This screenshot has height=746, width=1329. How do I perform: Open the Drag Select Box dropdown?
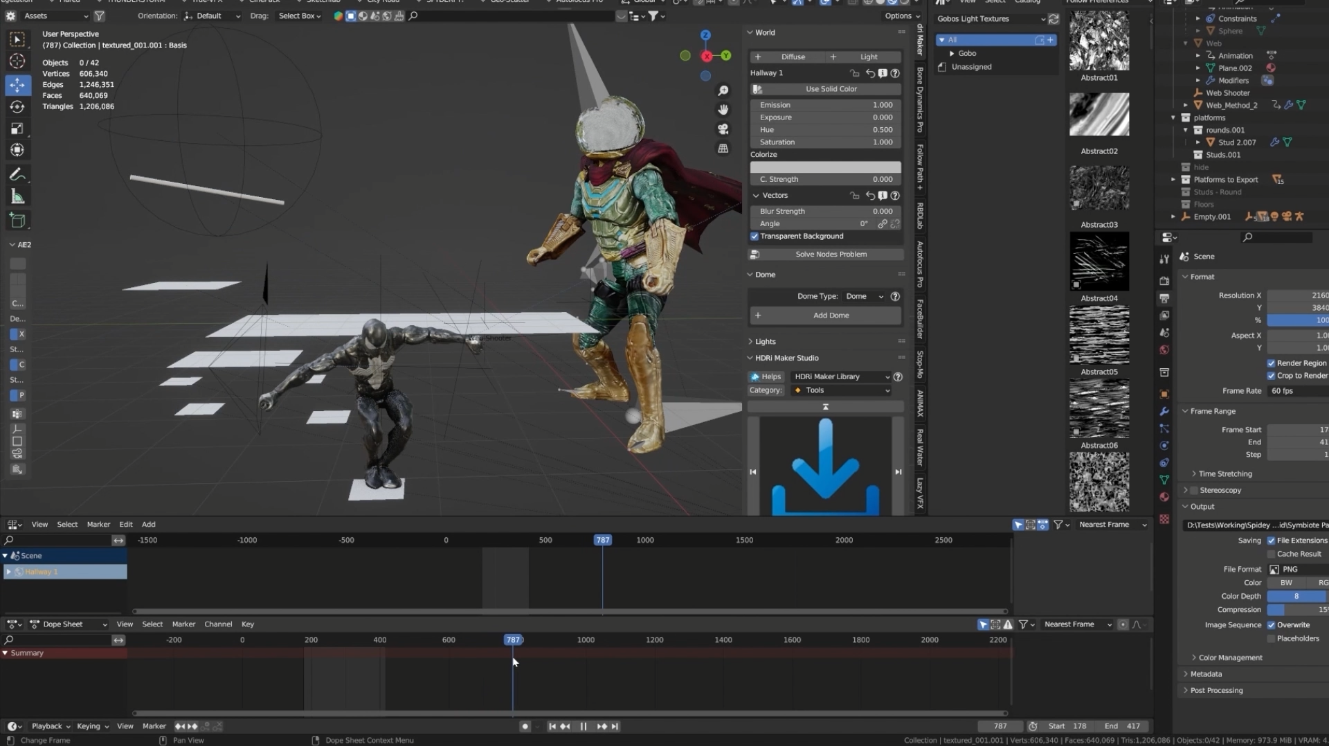299,16
